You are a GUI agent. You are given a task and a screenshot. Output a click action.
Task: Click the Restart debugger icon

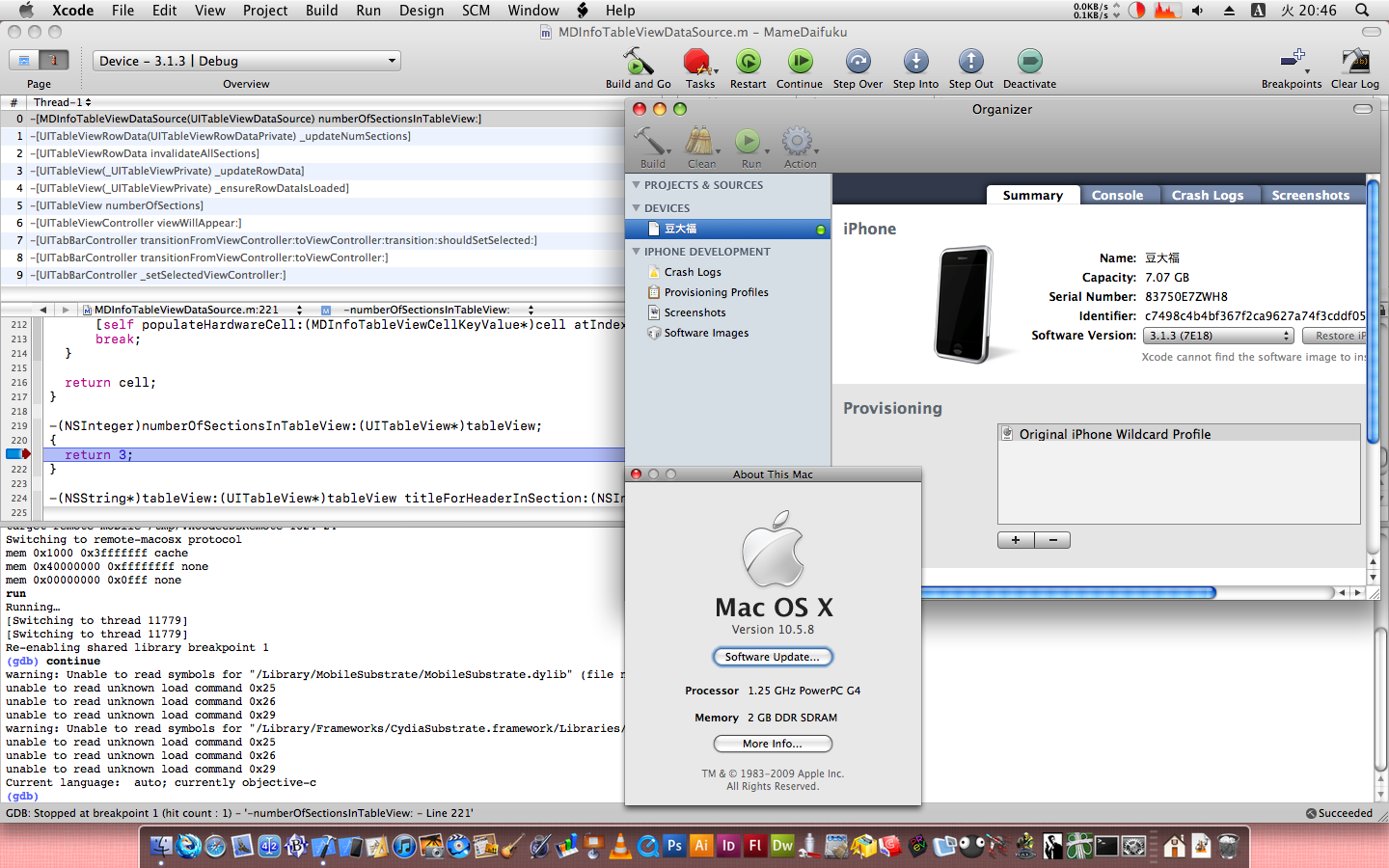pyautogui.click(x=748, y=63)
